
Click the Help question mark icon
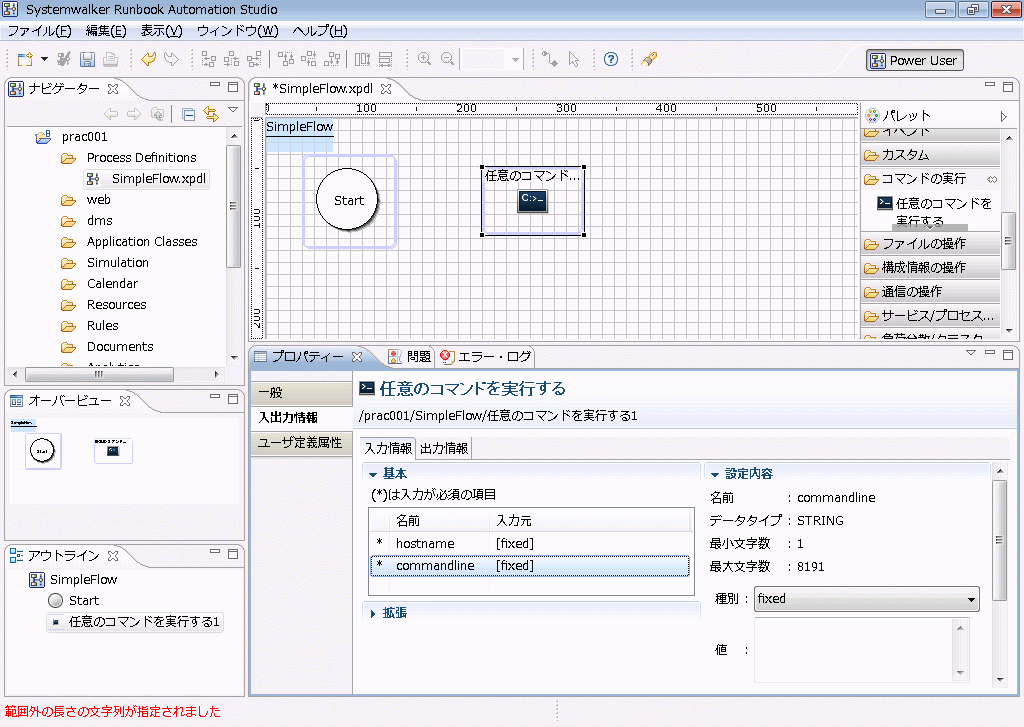pos(611,59)
